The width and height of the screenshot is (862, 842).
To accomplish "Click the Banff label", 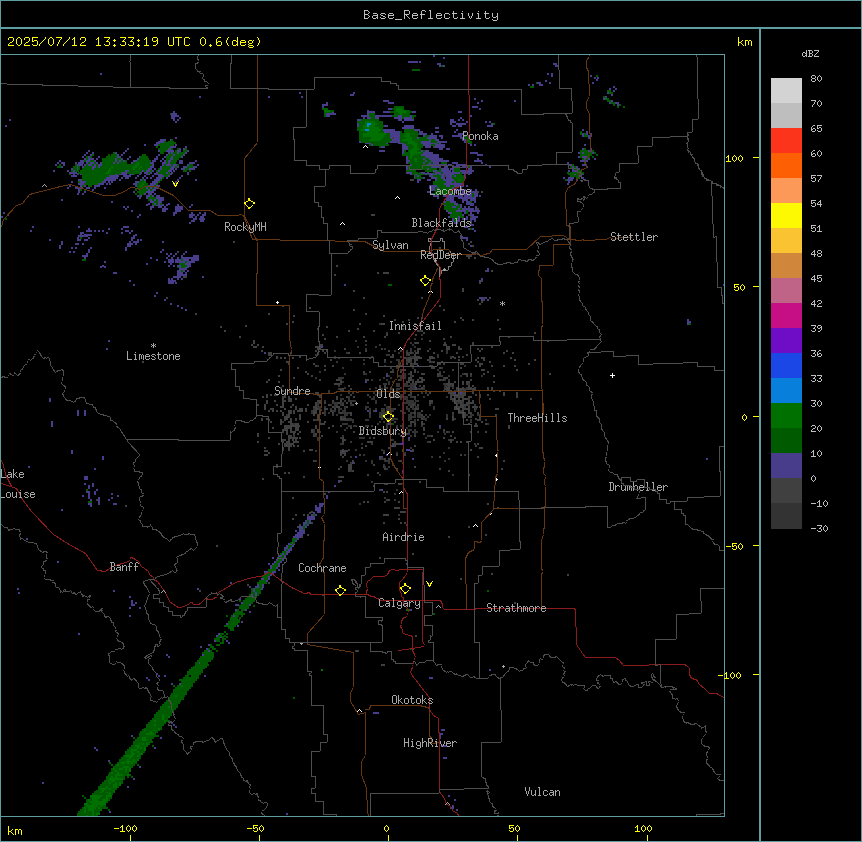I will coord(124,567).
